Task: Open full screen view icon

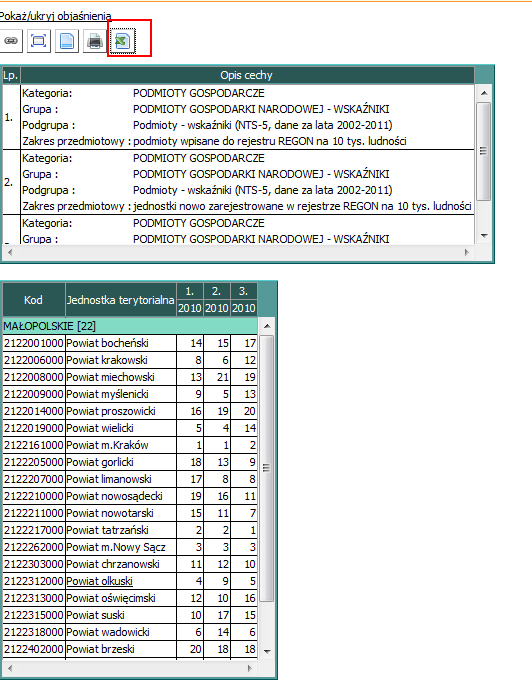Action: pyautogui.click(x=38, y=41)
